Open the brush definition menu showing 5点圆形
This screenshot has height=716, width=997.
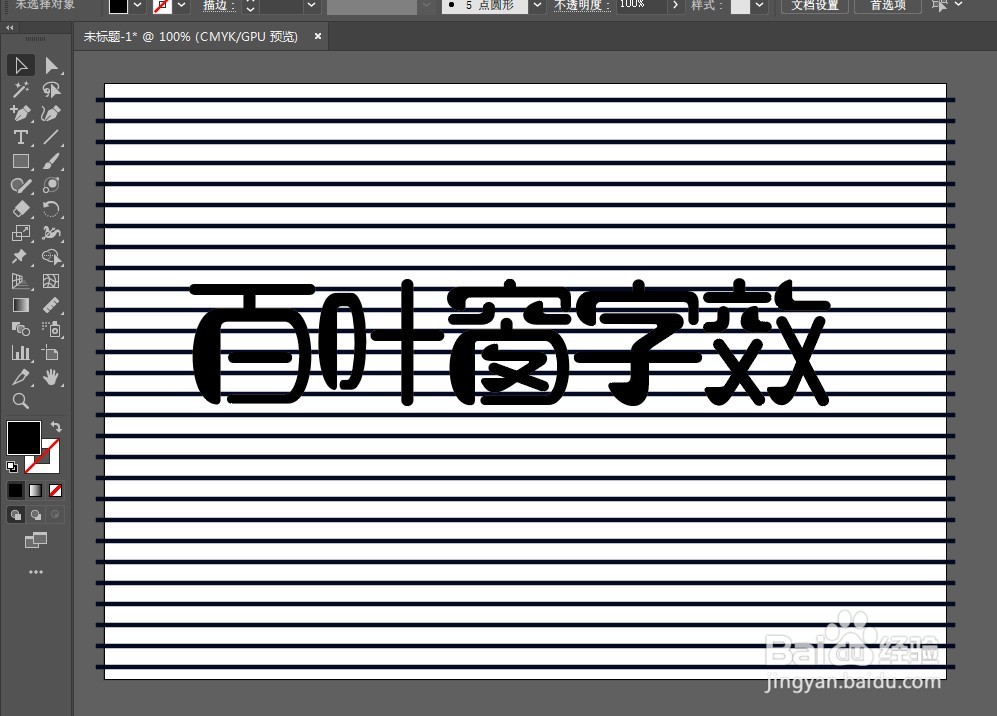(x=537, y=7)
